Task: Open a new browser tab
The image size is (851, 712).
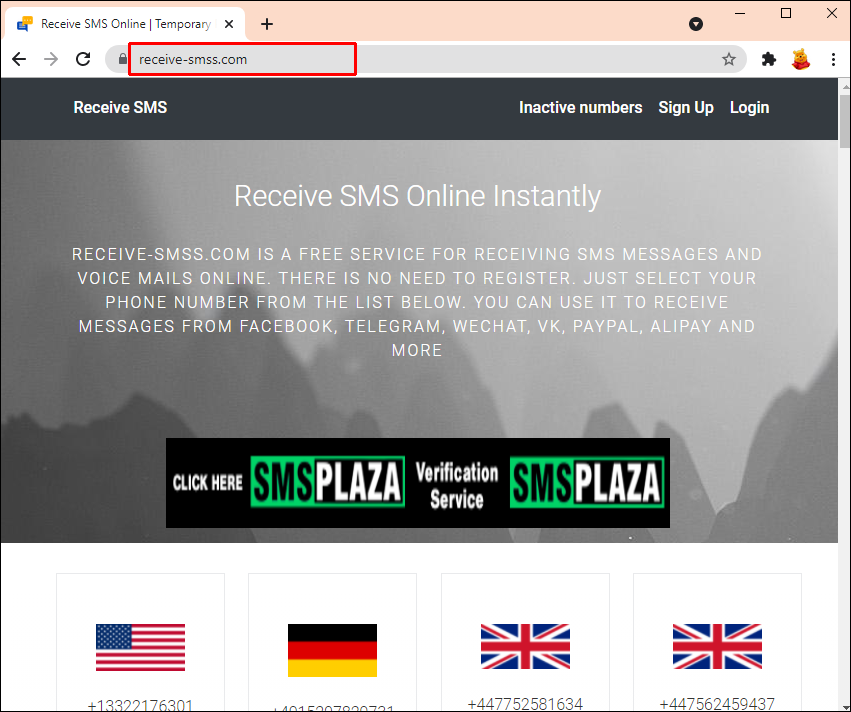Action: 266,24
